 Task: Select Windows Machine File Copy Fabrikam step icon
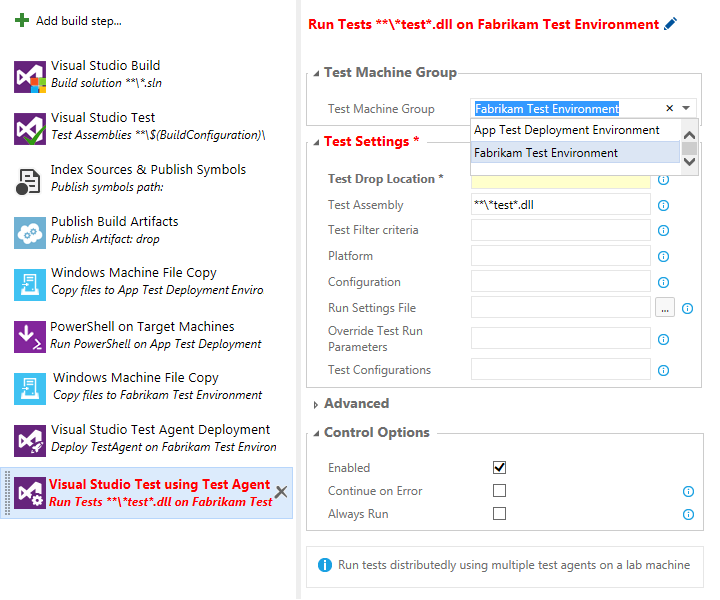[x=30, y=389]
